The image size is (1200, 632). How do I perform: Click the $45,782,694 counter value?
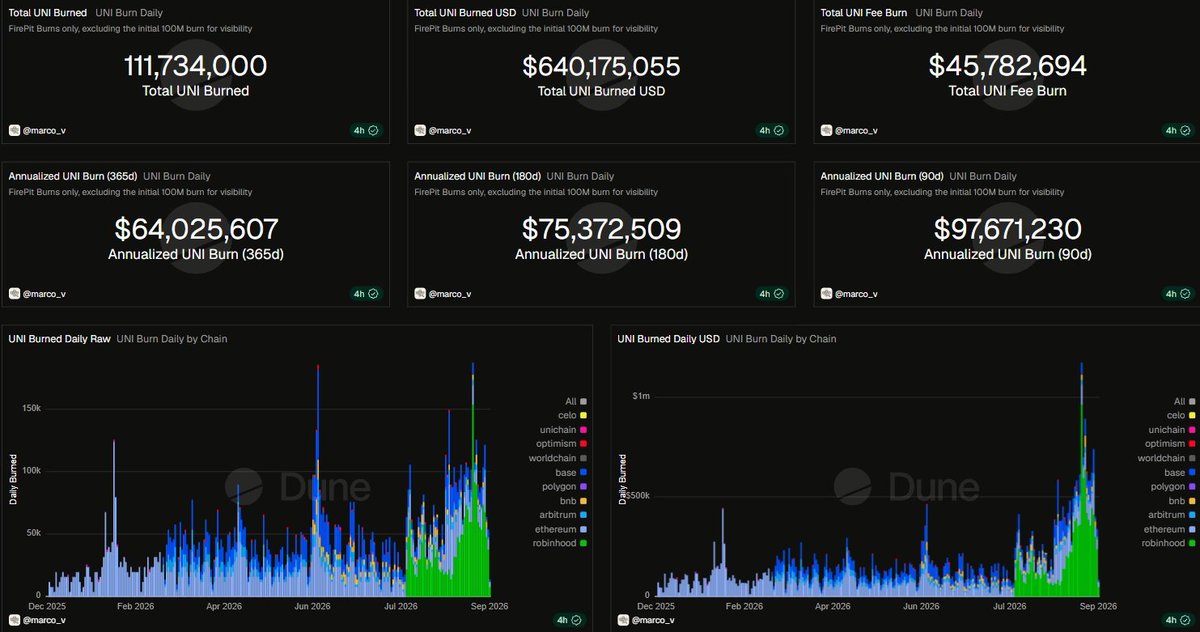tap(1007, 67)
